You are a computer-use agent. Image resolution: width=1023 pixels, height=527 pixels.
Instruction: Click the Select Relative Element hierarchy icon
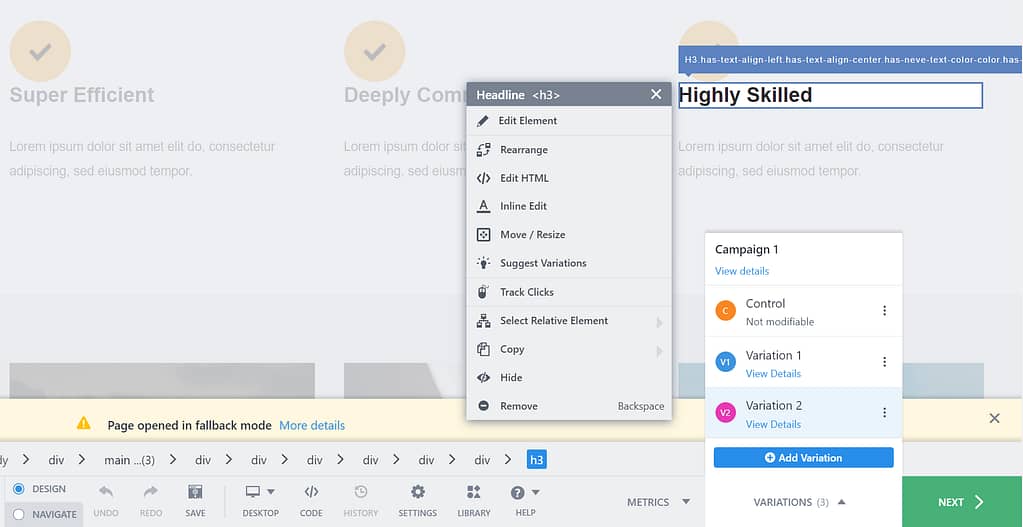coord(483,321)
